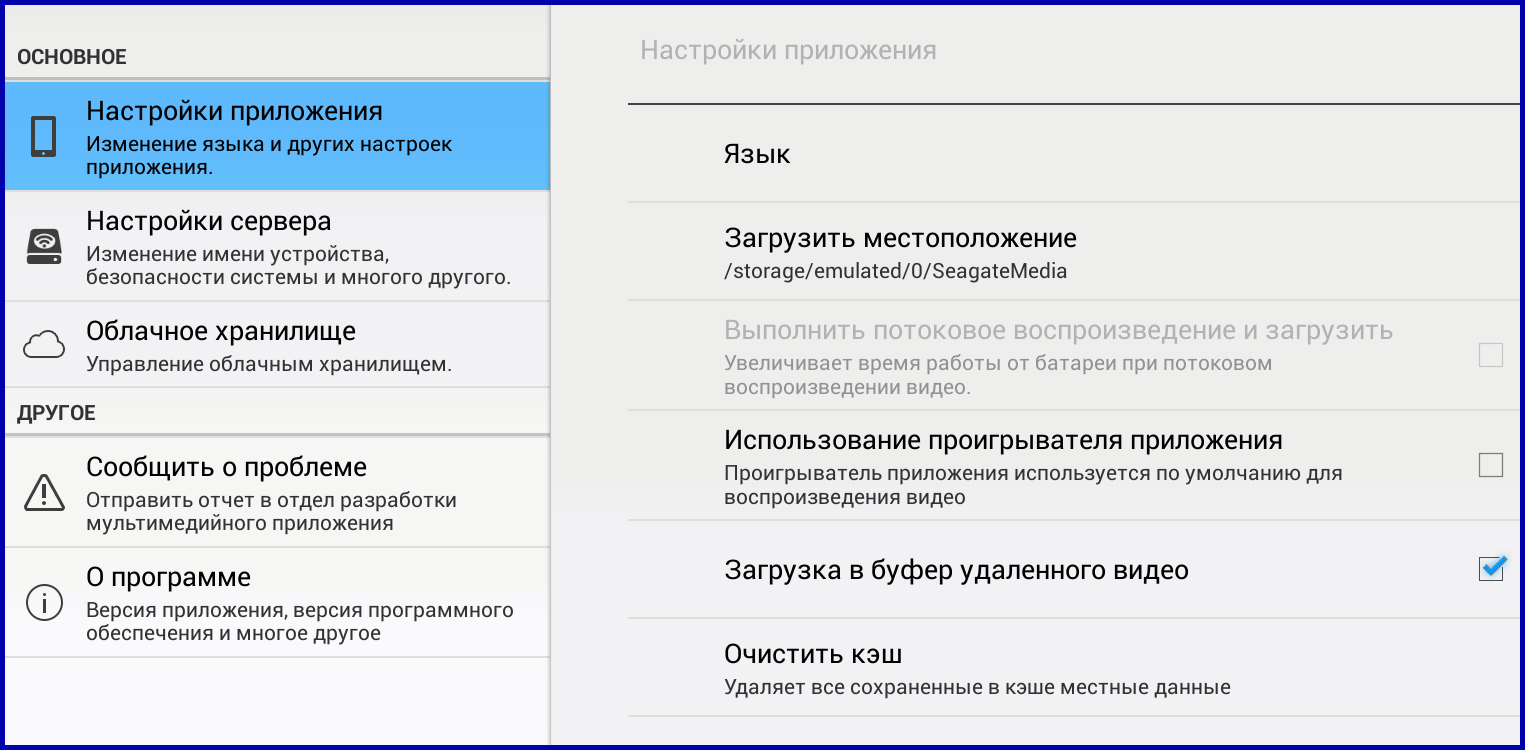Toggle the greyed-out потоковое воспроизведение checkbox

[x=1490, y=355]
